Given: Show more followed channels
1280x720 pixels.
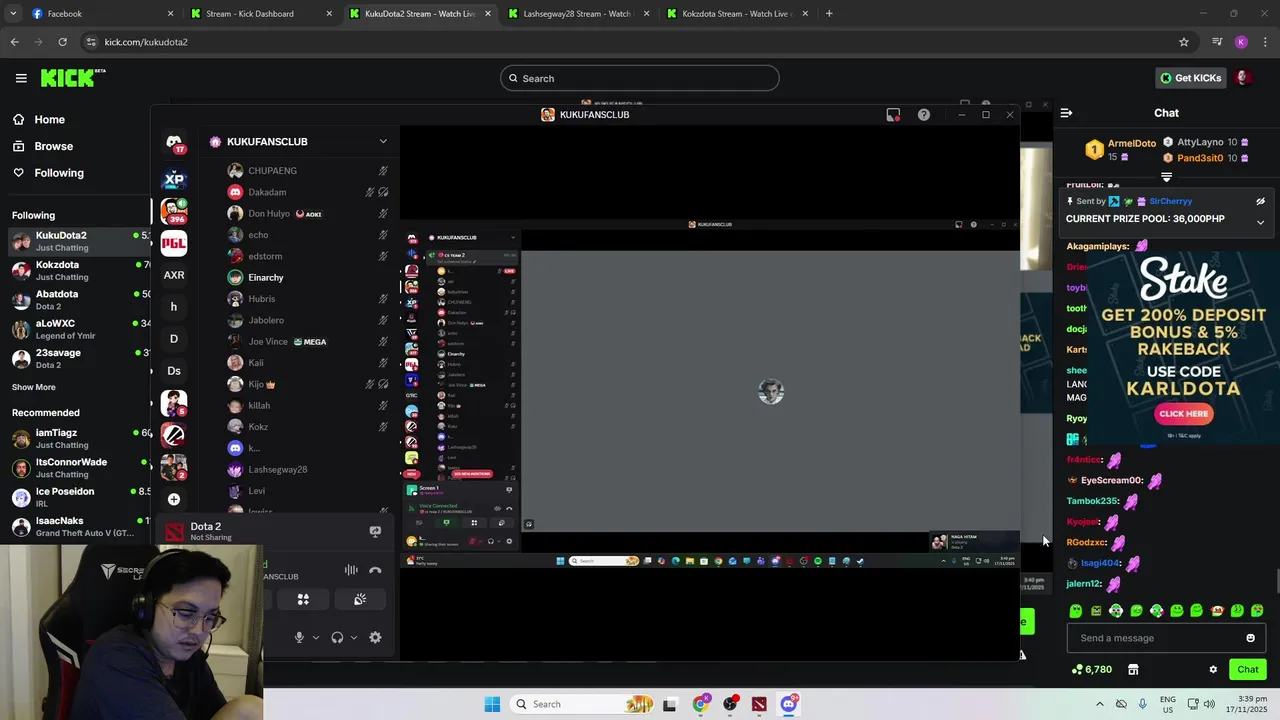Looking at the screenshot, I should (34, 387).
